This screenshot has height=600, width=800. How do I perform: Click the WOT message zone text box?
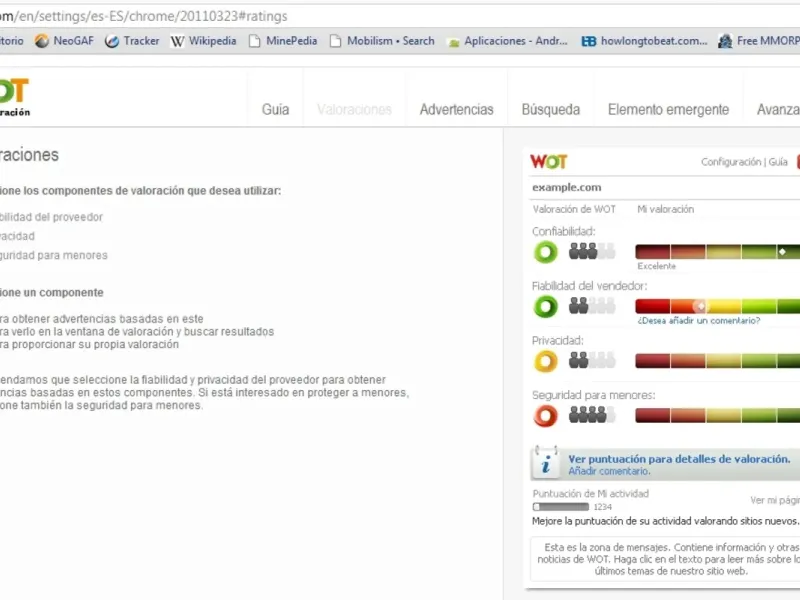pos(665,559)
